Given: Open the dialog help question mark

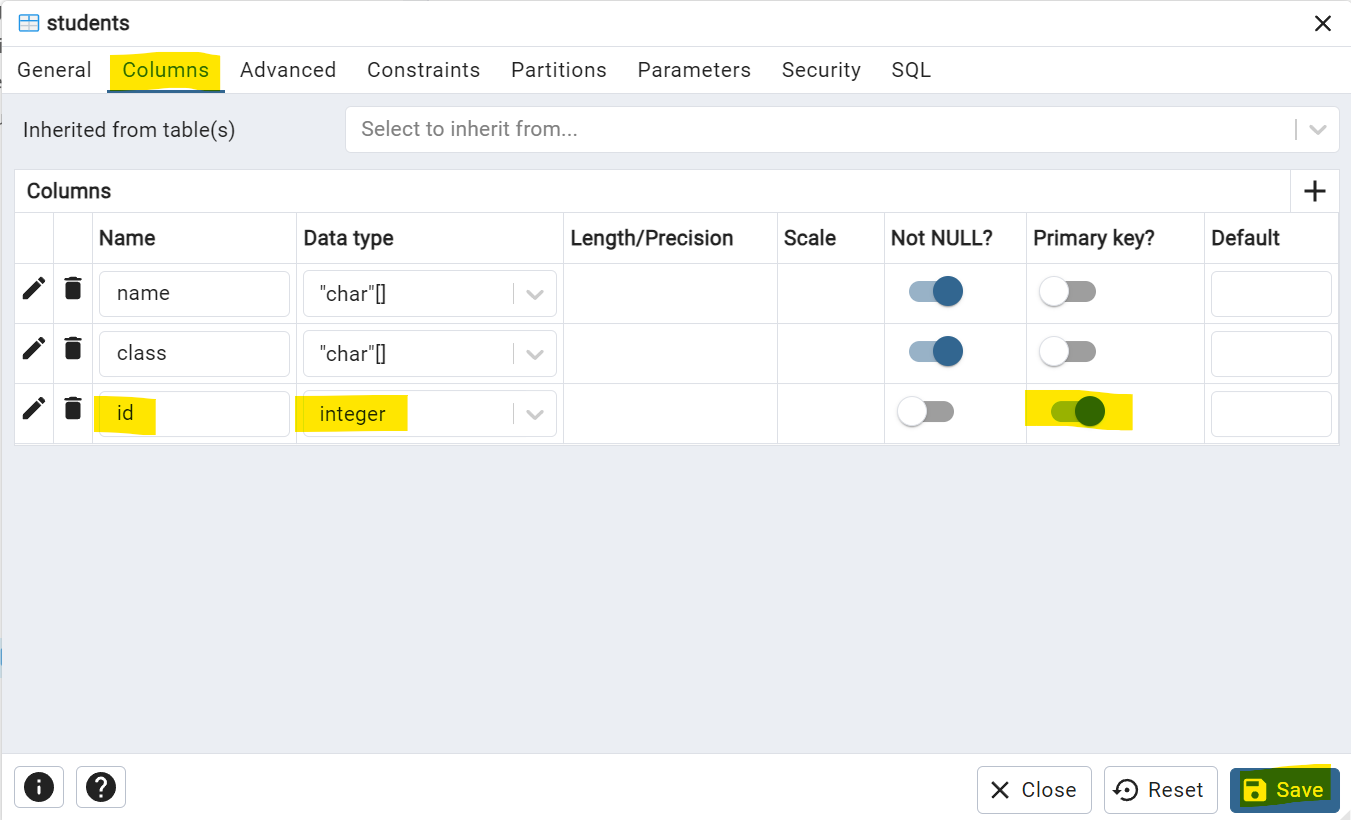Looking at the screenshot, I should [x=100, y=787].
